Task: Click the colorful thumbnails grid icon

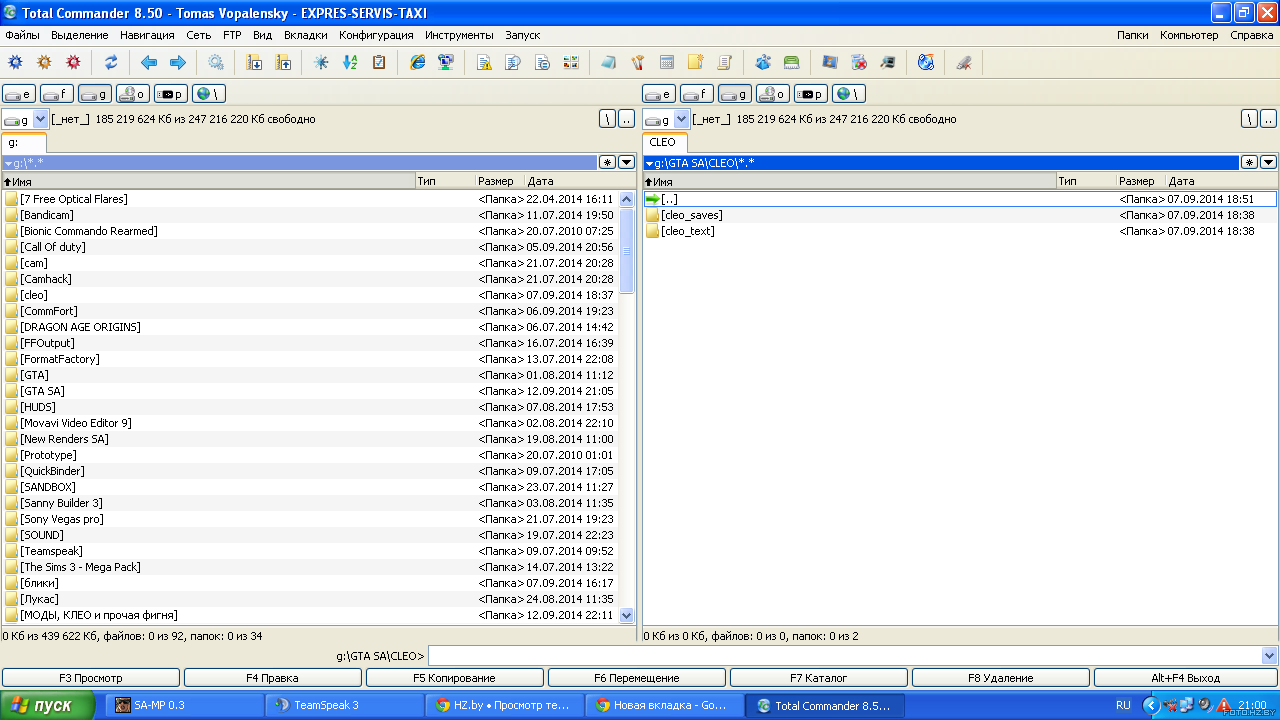Action: click(571, 62)
